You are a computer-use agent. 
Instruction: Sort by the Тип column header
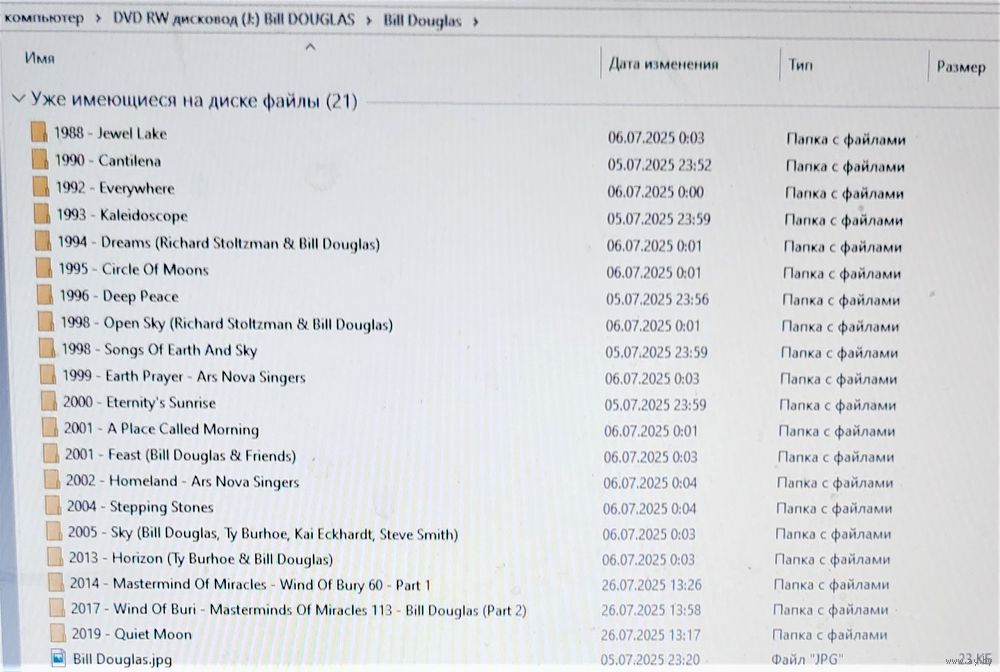pyautogui.click(x=800, y=64)
